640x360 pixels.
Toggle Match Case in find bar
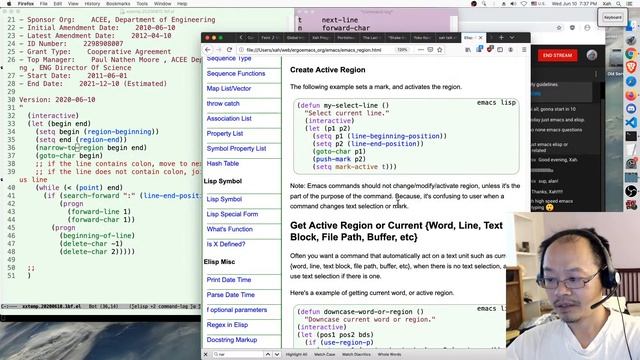pos(324,354)
